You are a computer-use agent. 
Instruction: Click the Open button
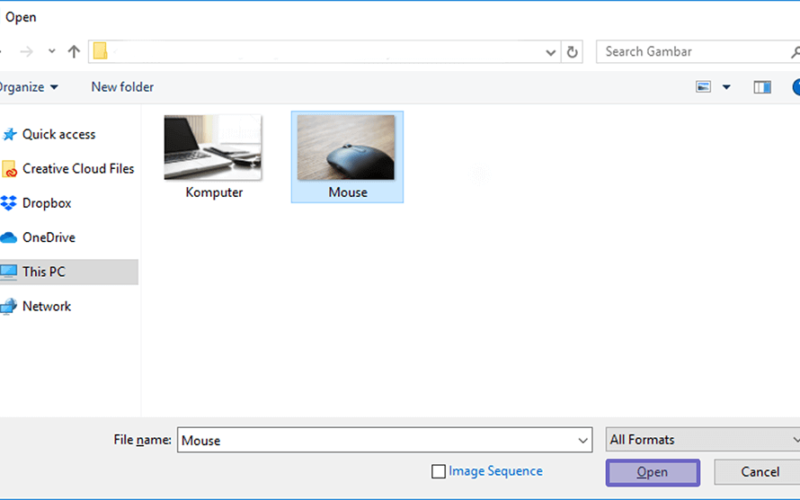tap(653, 472)
